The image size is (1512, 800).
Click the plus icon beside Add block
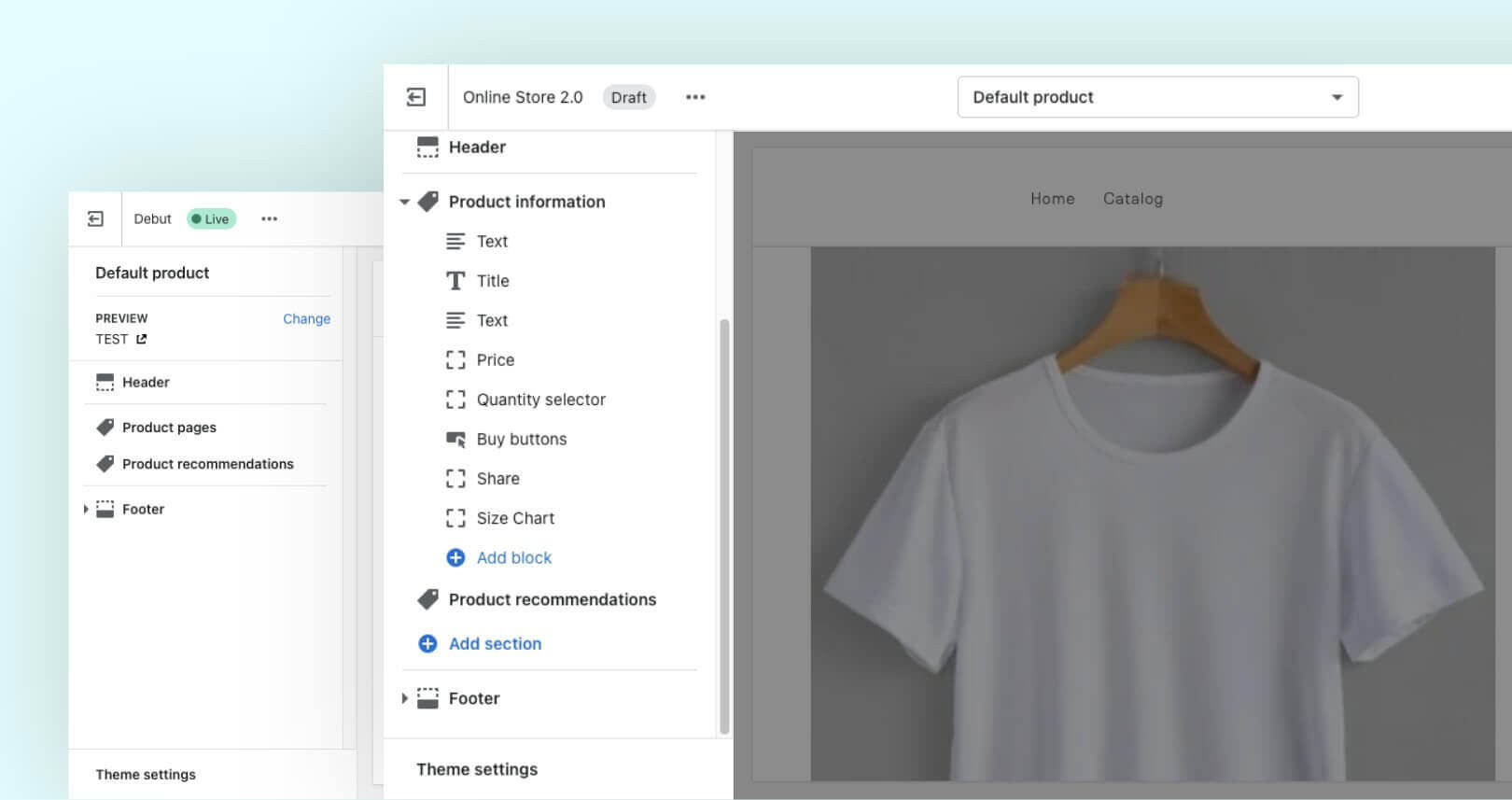coord(455,557)
